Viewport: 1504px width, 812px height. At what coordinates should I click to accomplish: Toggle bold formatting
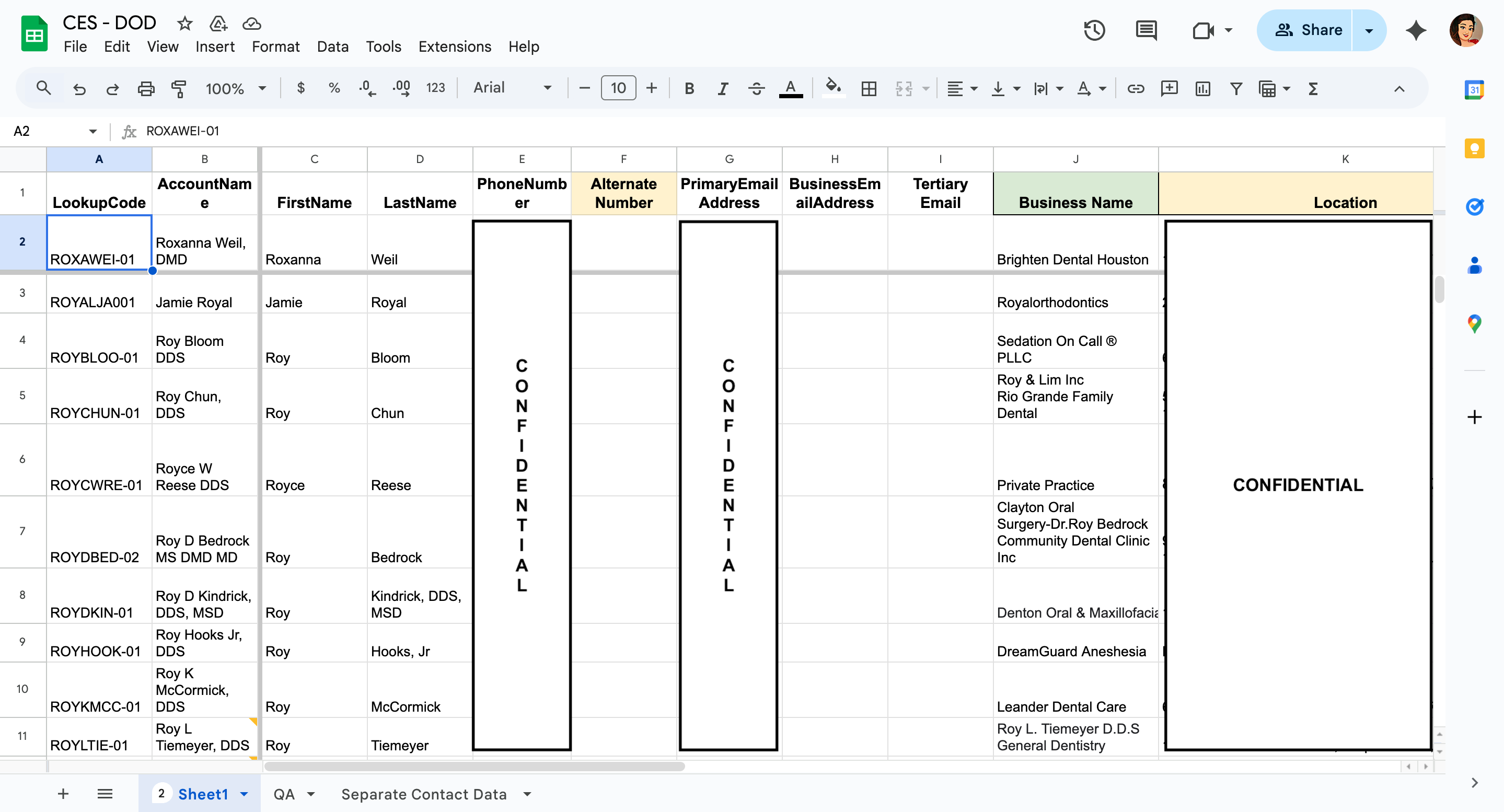click(689, 89)
